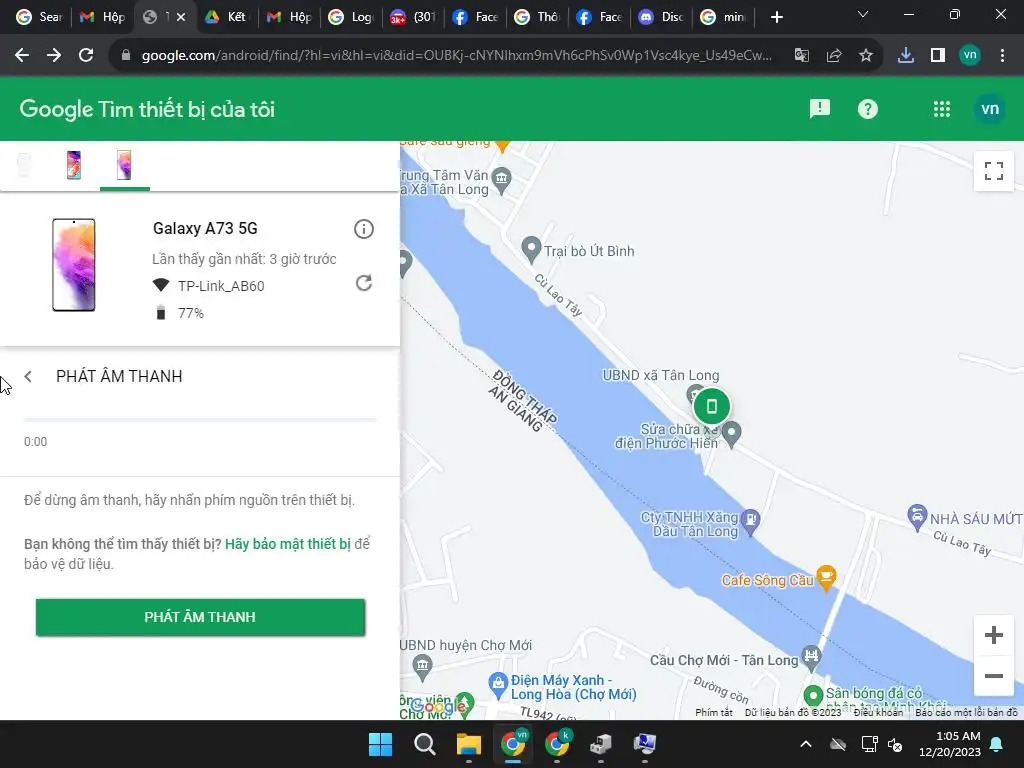Open Chrome downloads icon
This screenshot has height=768, width=1024.
point(906,56)
